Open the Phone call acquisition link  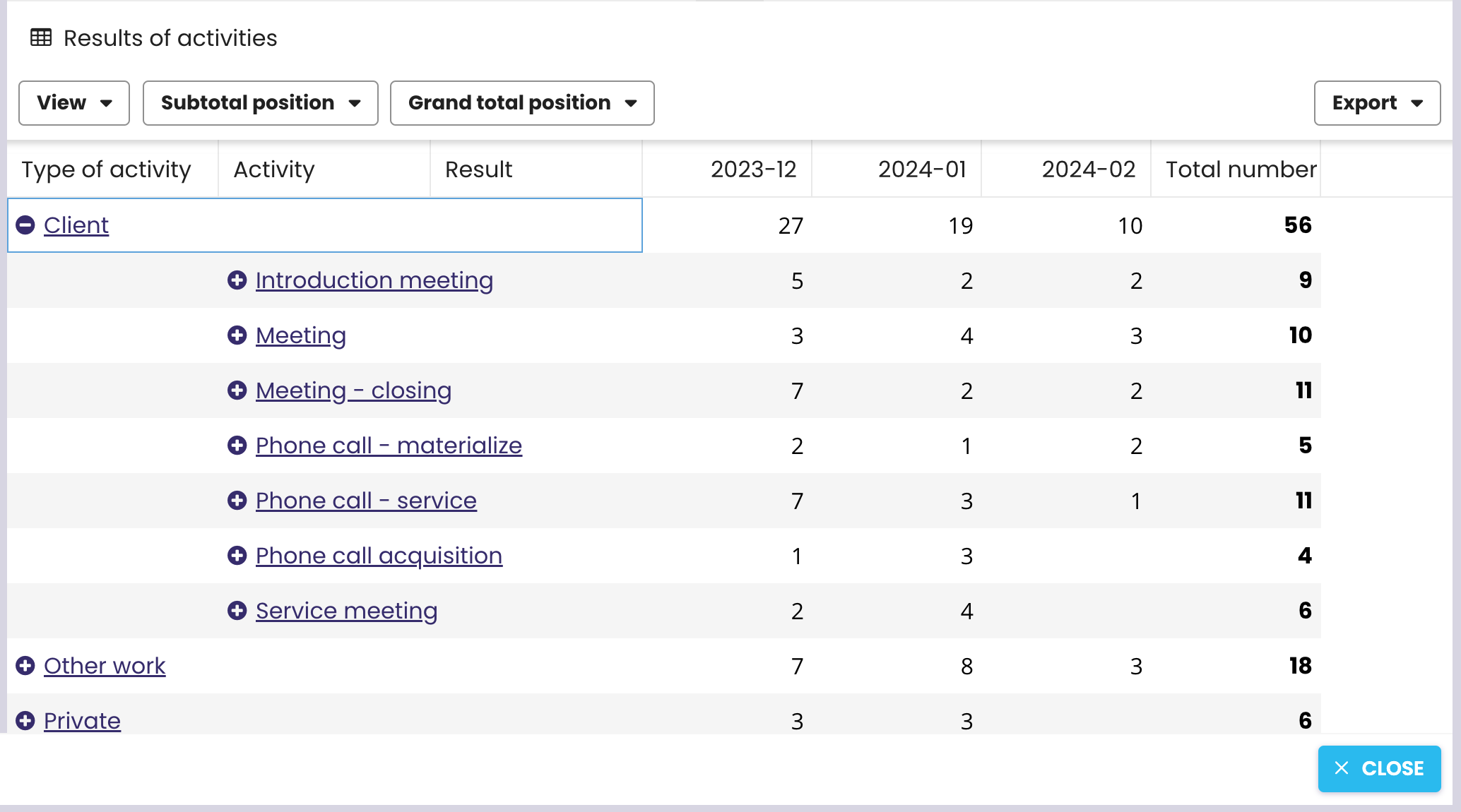(379, 556)
